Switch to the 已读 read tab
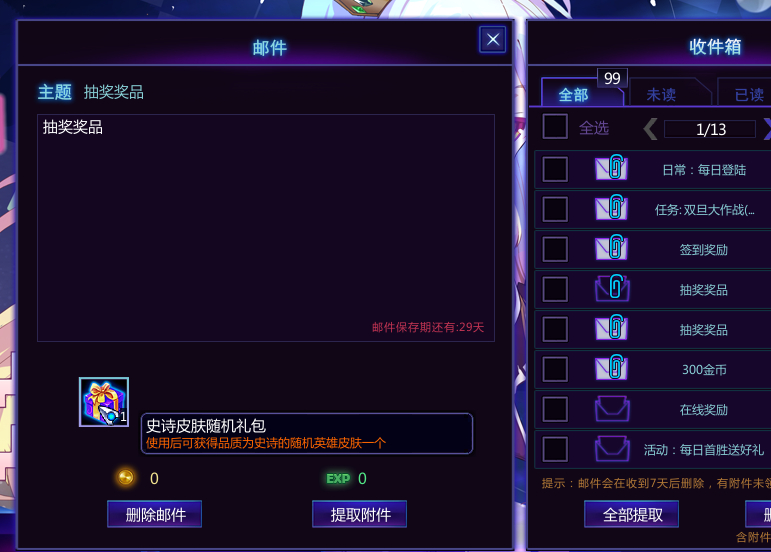 pyautogui.click(x=744, y=92)
